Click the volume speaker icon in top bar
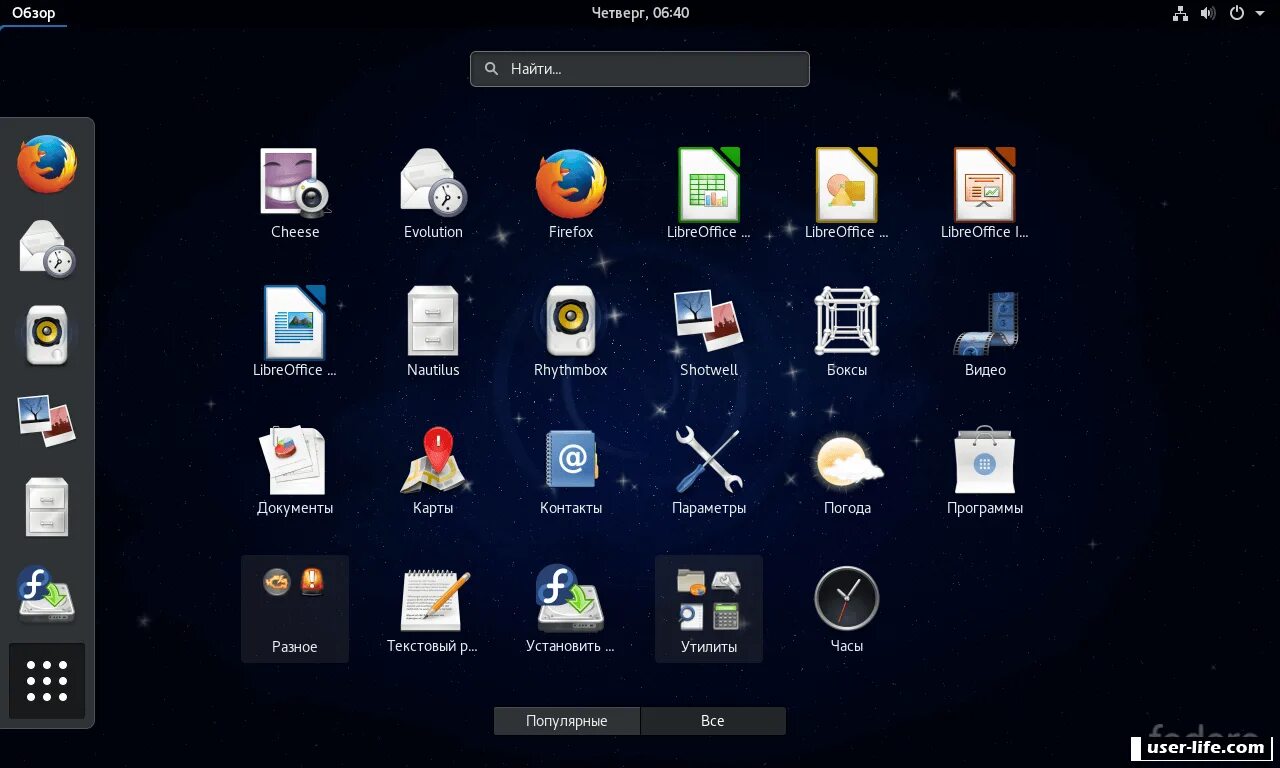 (1208, 13)
